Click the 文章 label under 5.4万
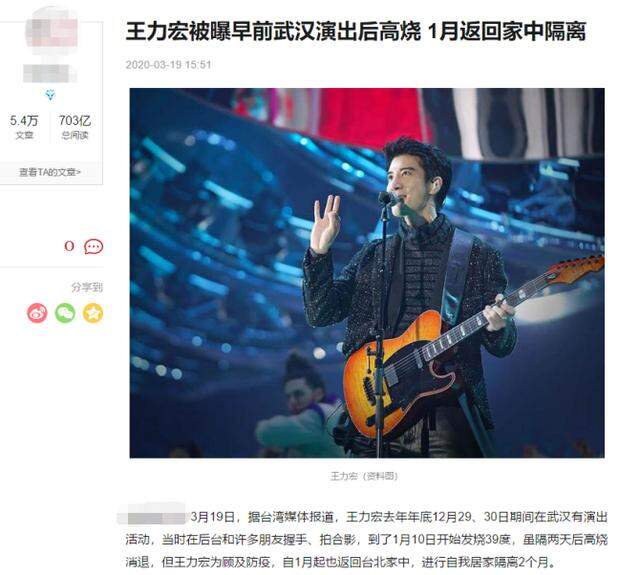This screenshot has width=640, height=575. pos(24,135)
